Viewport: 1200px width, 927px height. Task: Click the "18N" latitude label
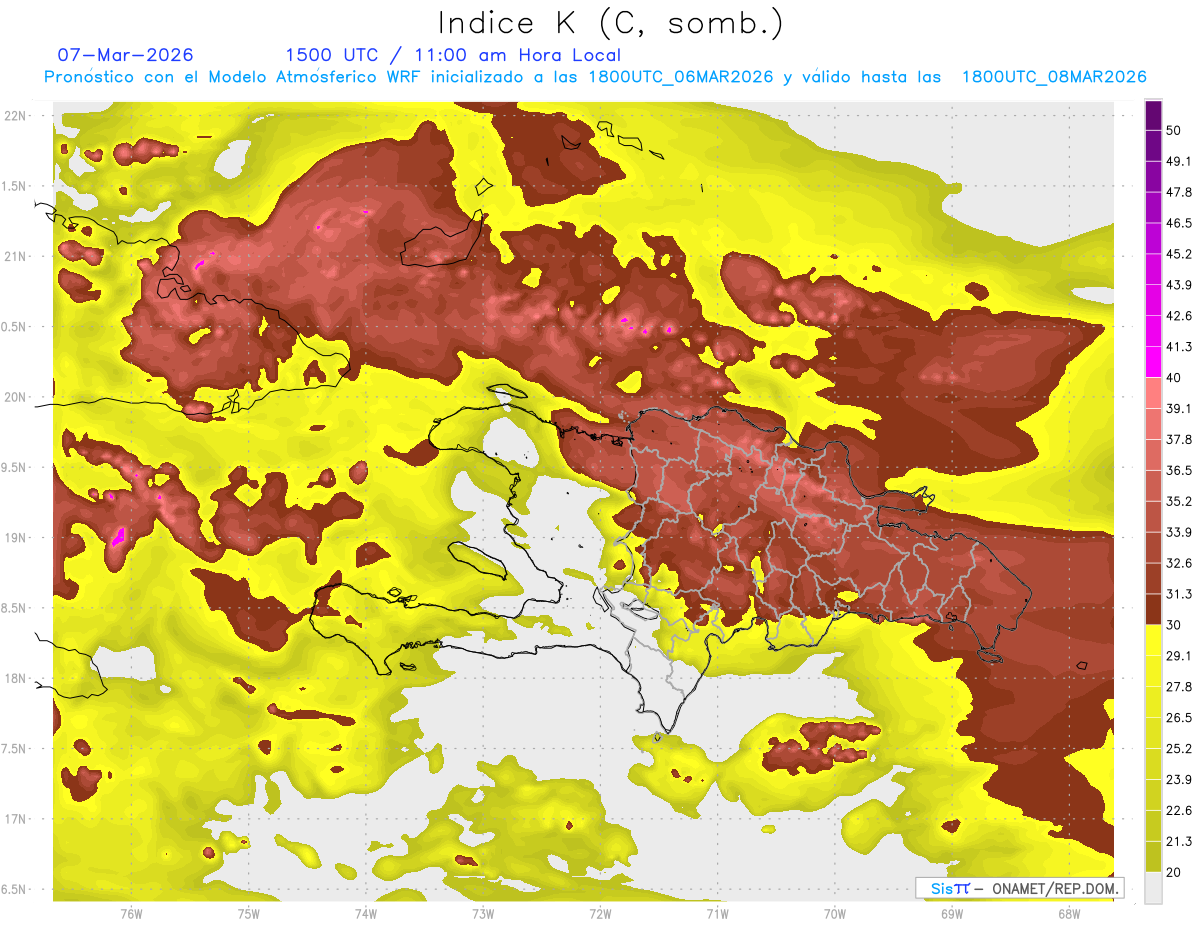16,678
